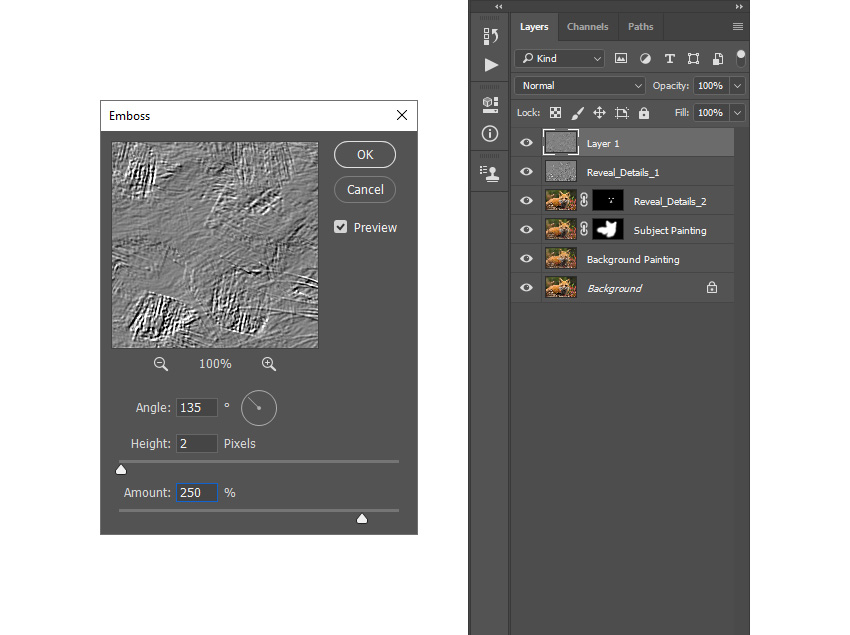Image resolution: width=850 pixels, height=635 pixels.
Task: Click the pixel layer filter icon
Action: point(621,59)
